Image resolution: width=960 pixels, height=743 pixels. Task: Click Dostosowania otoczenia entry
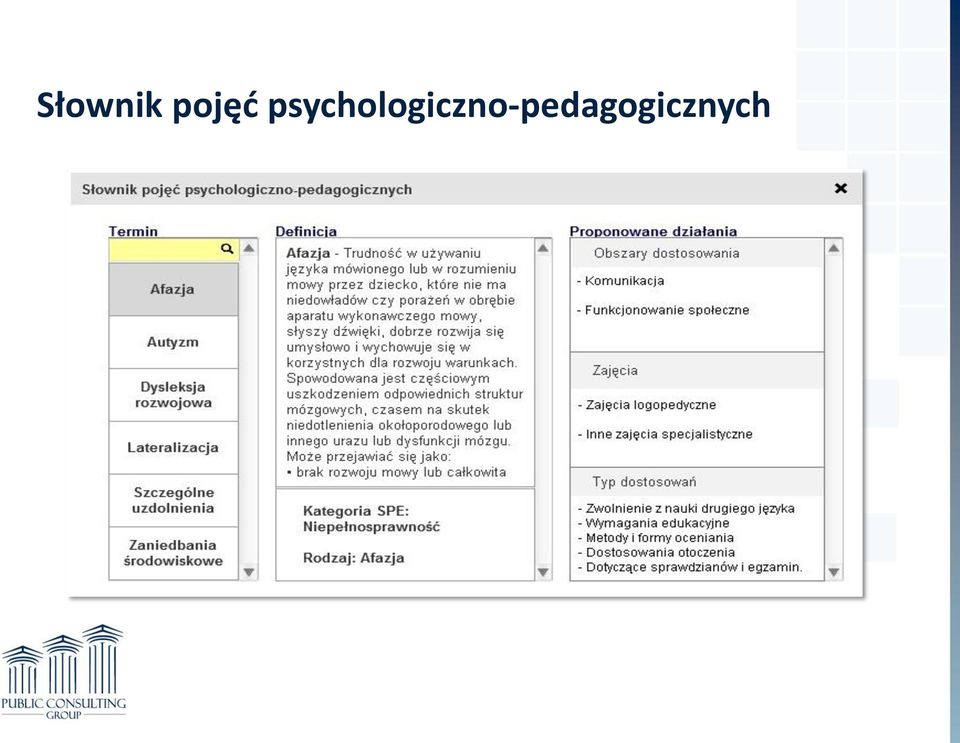[x=656, y=553]
